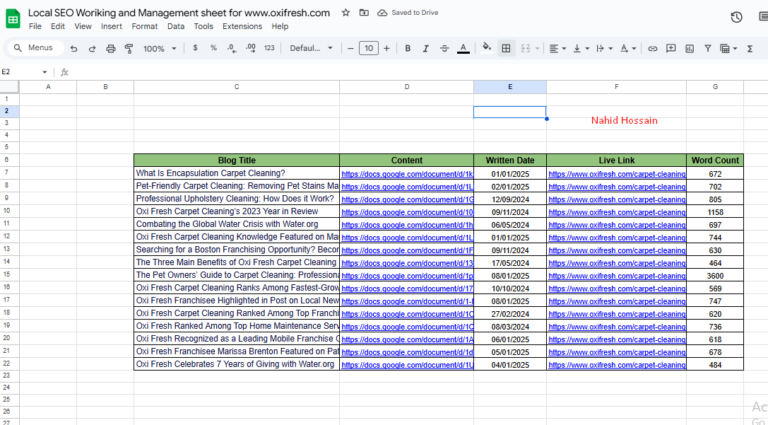The width and height of the screenshot is (768, 425).
Task: Expand the table views dropdown arrow
Action: [x=735, y=48]
